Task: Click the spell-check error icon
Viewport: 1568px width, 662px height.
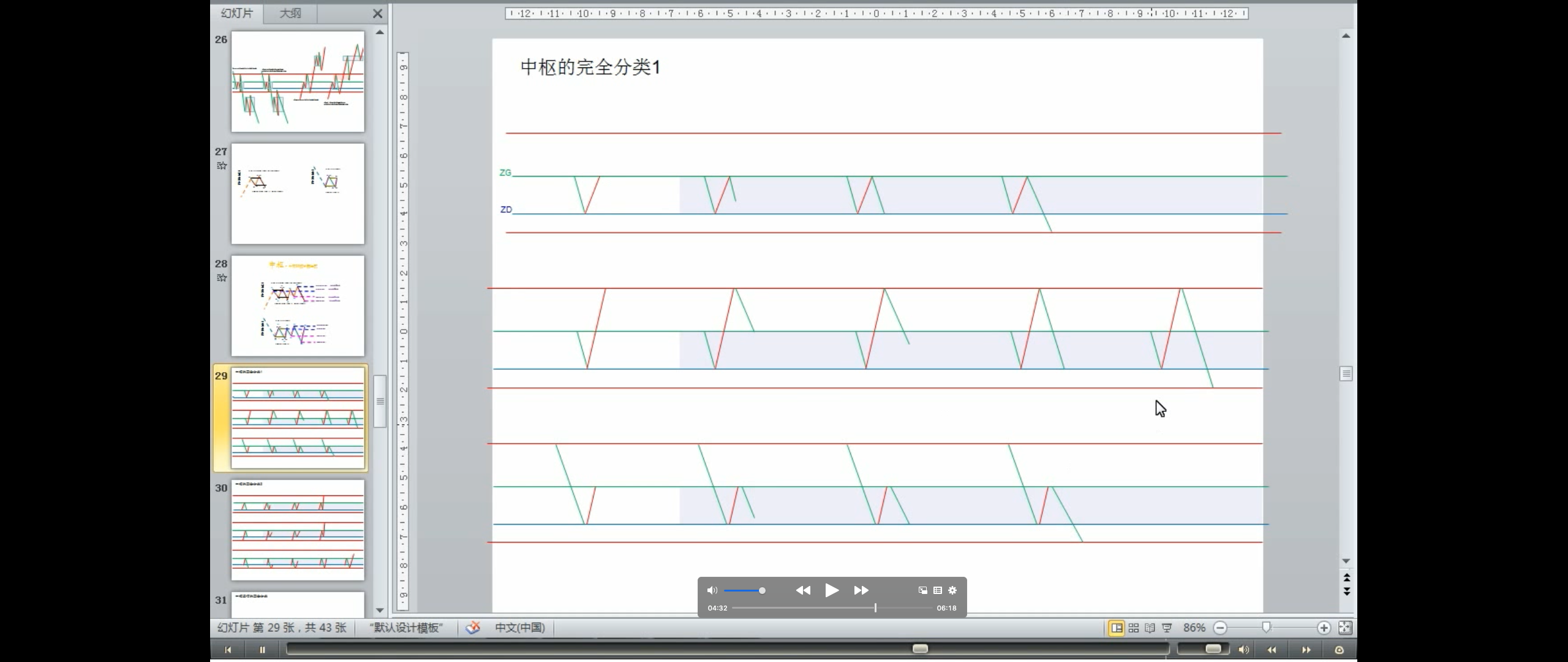Action: pos(472,628)
